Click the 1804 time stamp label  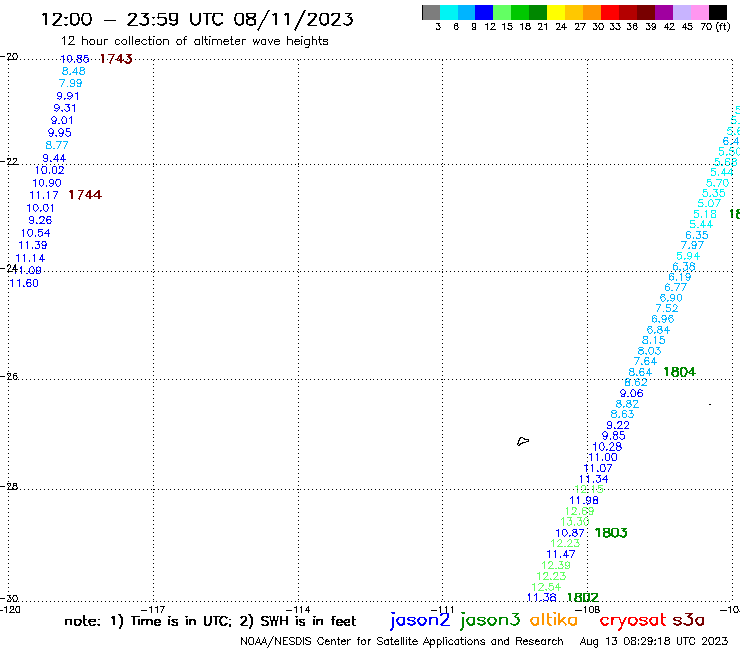(x=680, y=372)
